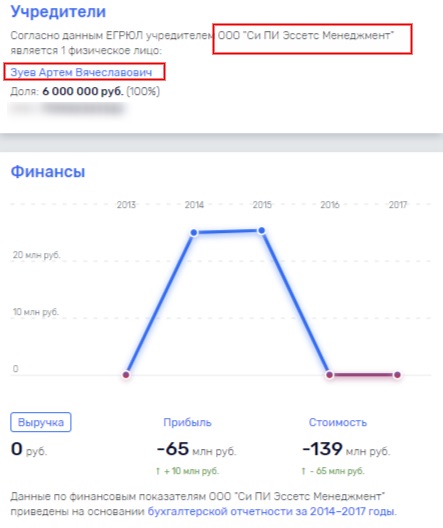Click the 2016 data point on chart
The width and height of the screenshot is (443, 528).
(x=330, y=375)
